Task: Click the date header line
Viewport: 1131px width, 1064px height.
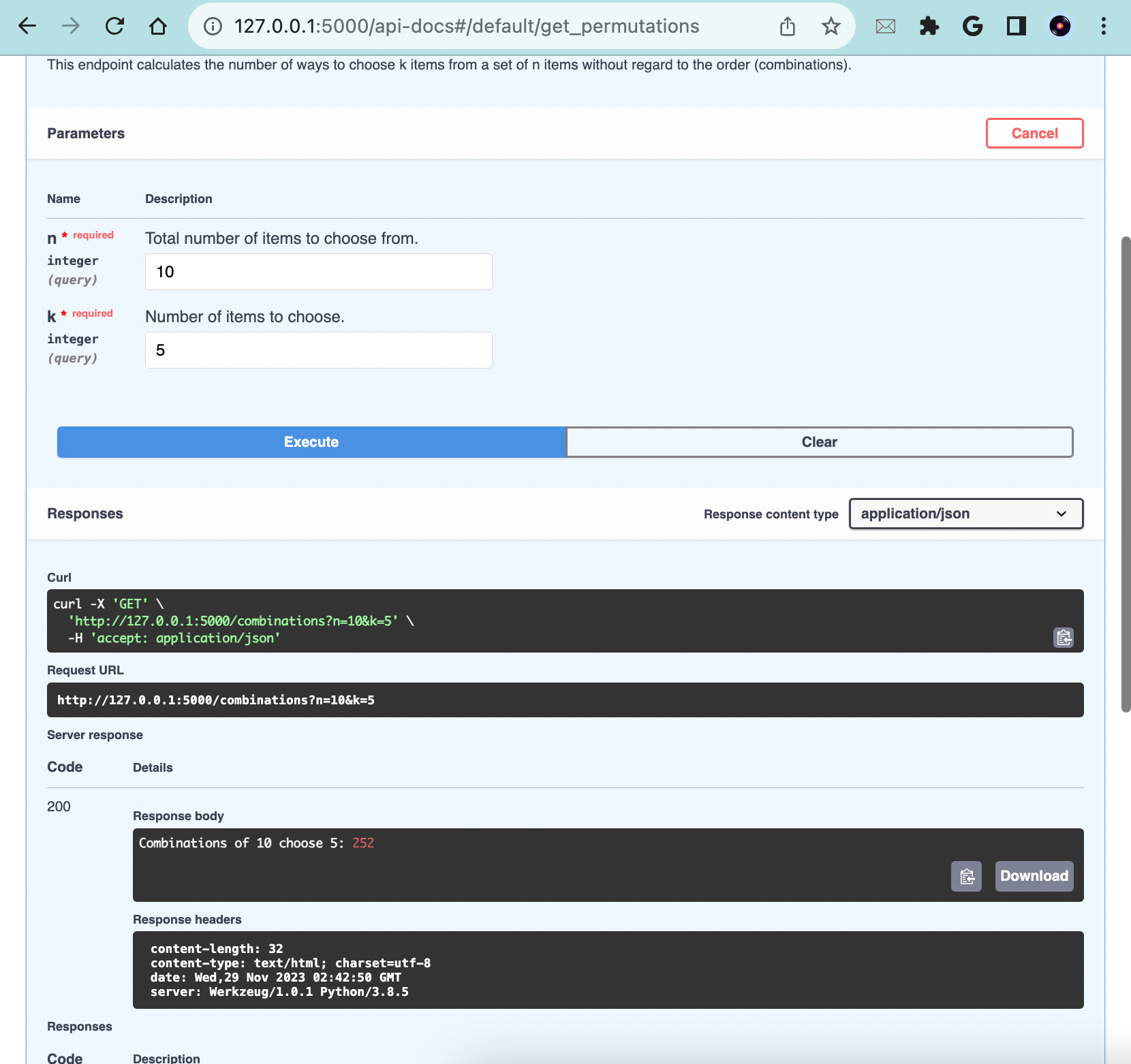Action: click(x=275, y=977)
